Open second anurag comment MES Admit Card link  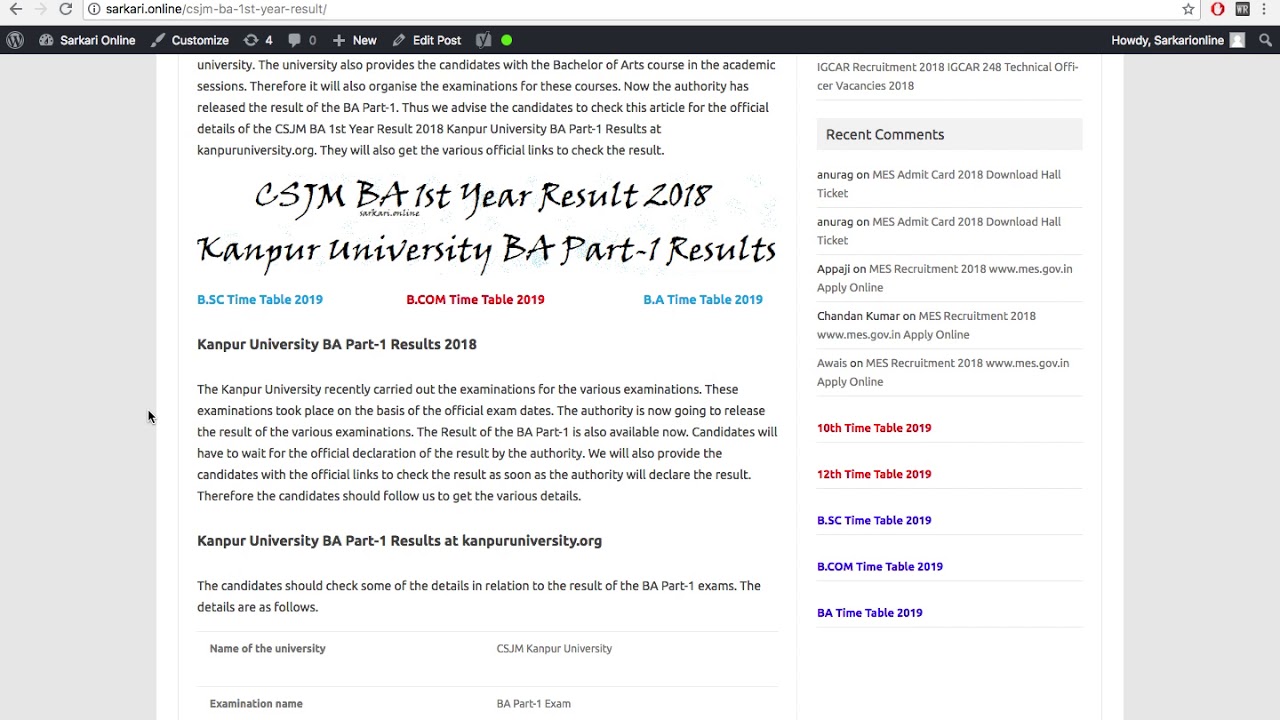pos(939,230)
